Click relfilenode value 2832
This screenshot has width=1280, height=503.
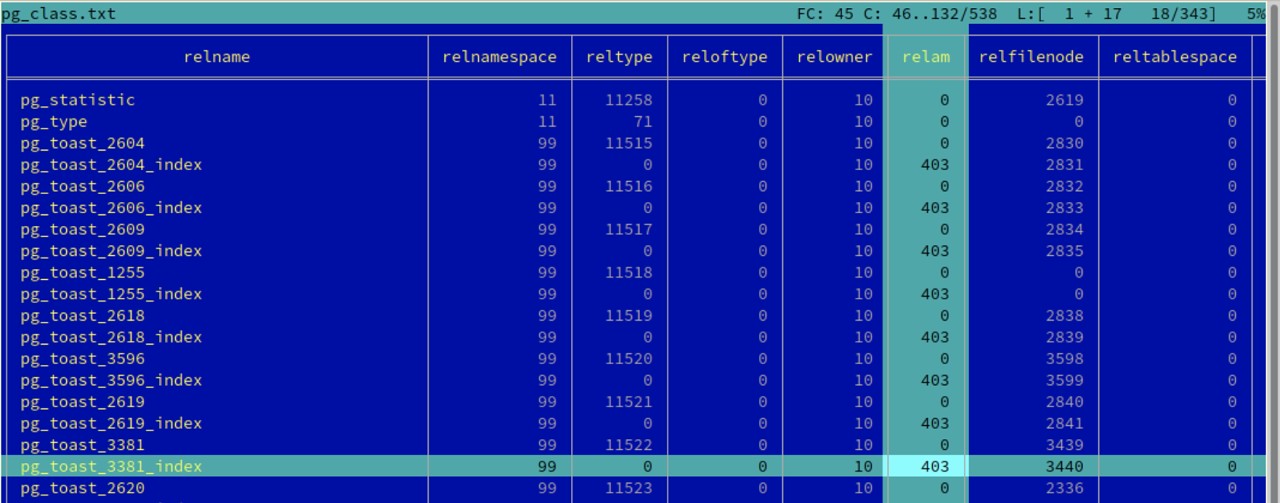coord(1065,186)
